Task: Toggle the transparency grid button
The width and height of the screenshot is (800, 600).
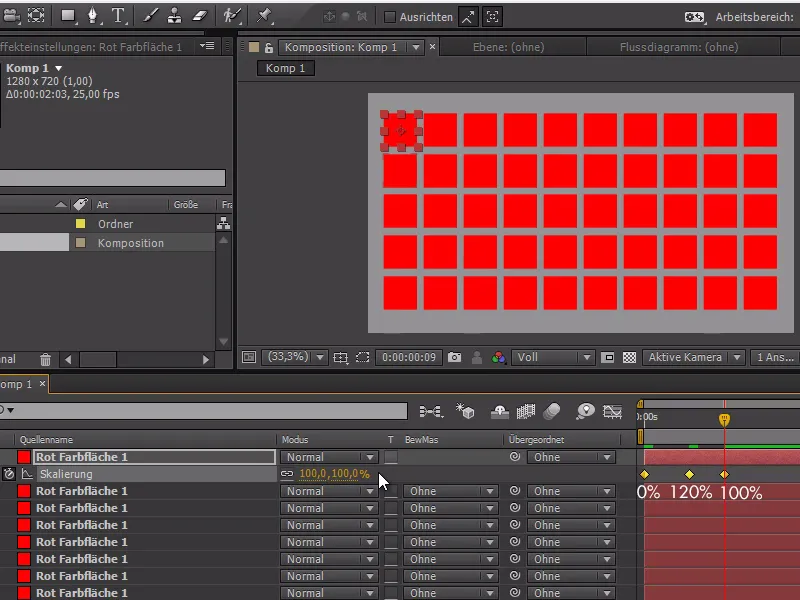Action: (630, 357)
